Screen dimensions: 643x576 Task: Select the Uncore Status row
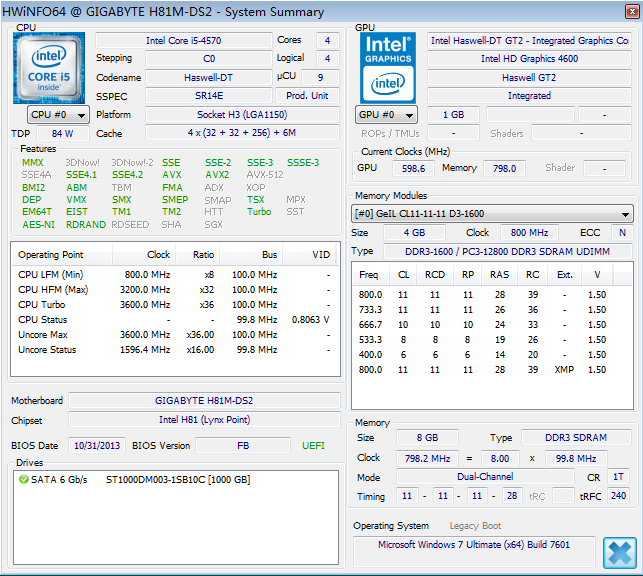pyautogui.click(x=175, y=350)
